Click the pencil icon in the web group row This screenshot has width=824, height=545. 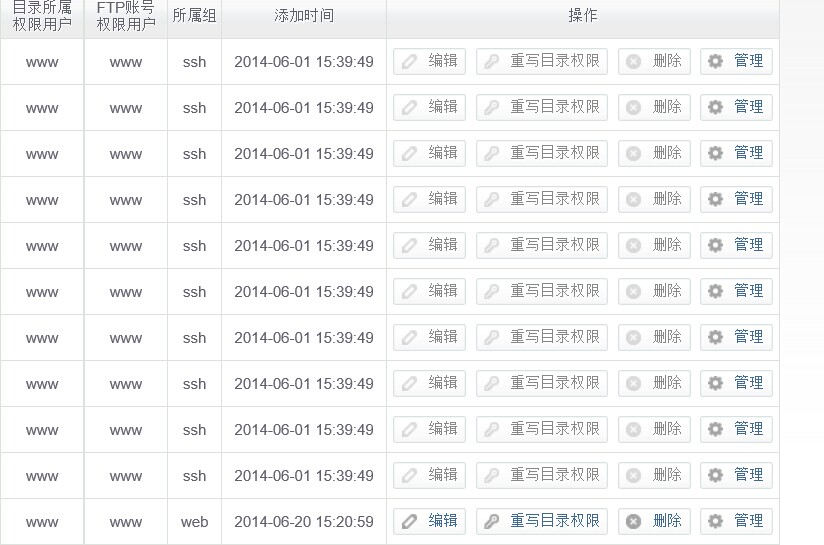tap(409, 521)
